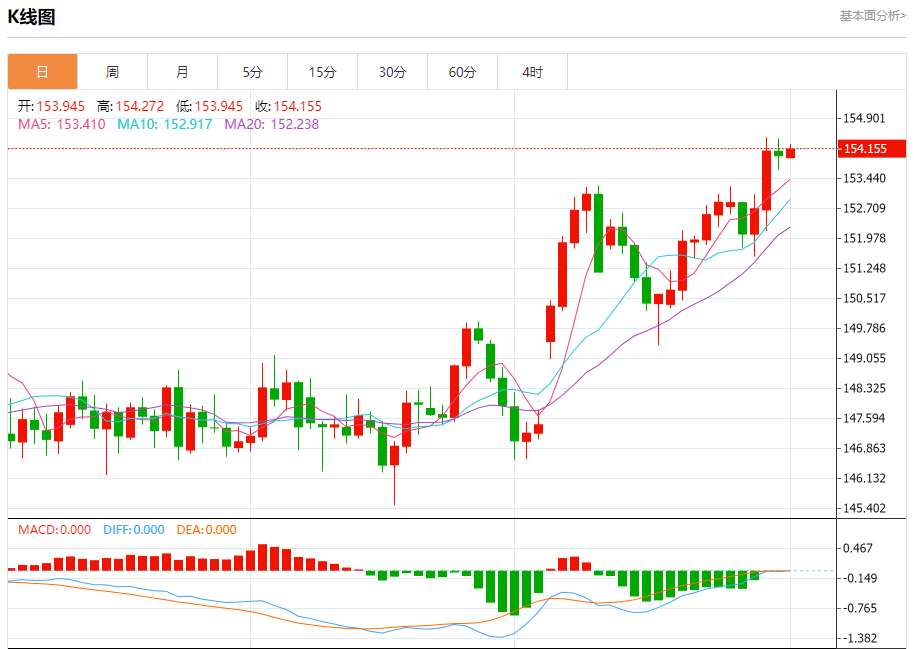Click the K线图 chart title
Viewport: 914px width, 649px height.
click(x=32, y=17)
